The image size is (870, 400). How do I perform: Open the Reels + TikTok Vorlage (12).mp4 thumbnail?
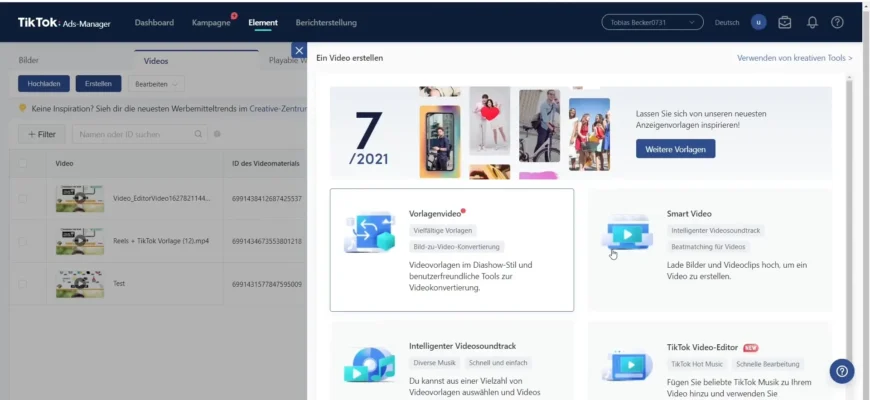(80, 241)
